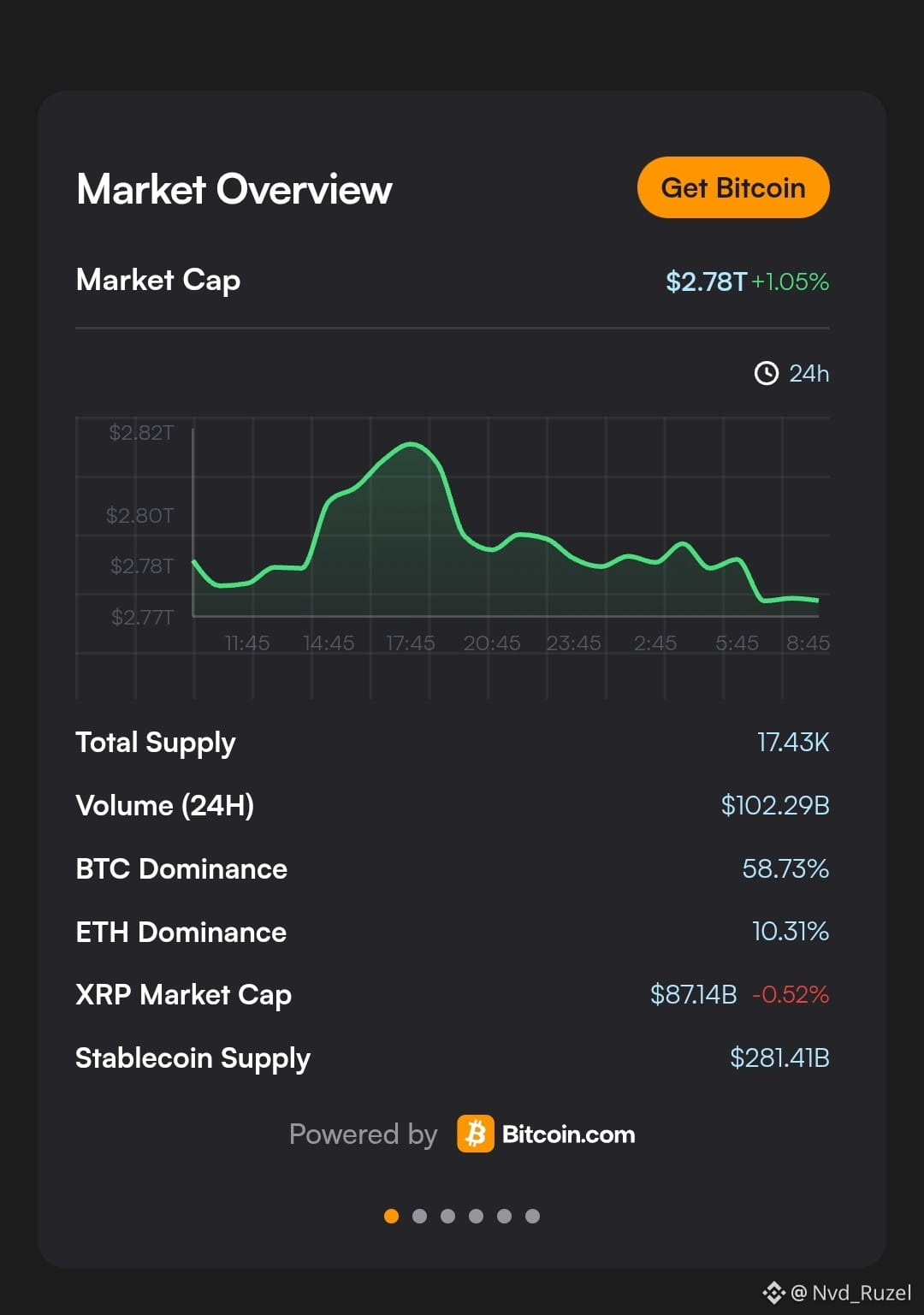Switch to the second carousel dot
Viewport: 924px width, 1315px height.
point(419,1216)
